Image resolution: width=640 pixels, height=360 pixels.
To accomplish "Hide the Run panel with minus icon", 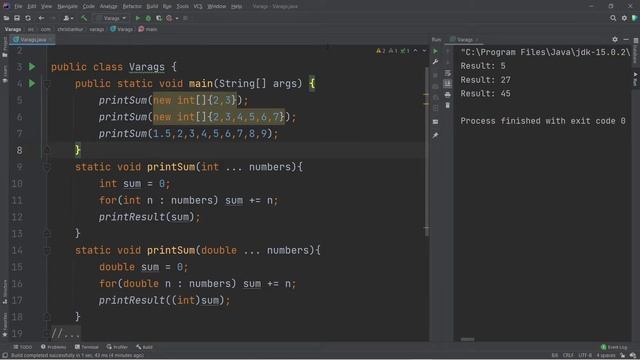I will pos(626,40).
